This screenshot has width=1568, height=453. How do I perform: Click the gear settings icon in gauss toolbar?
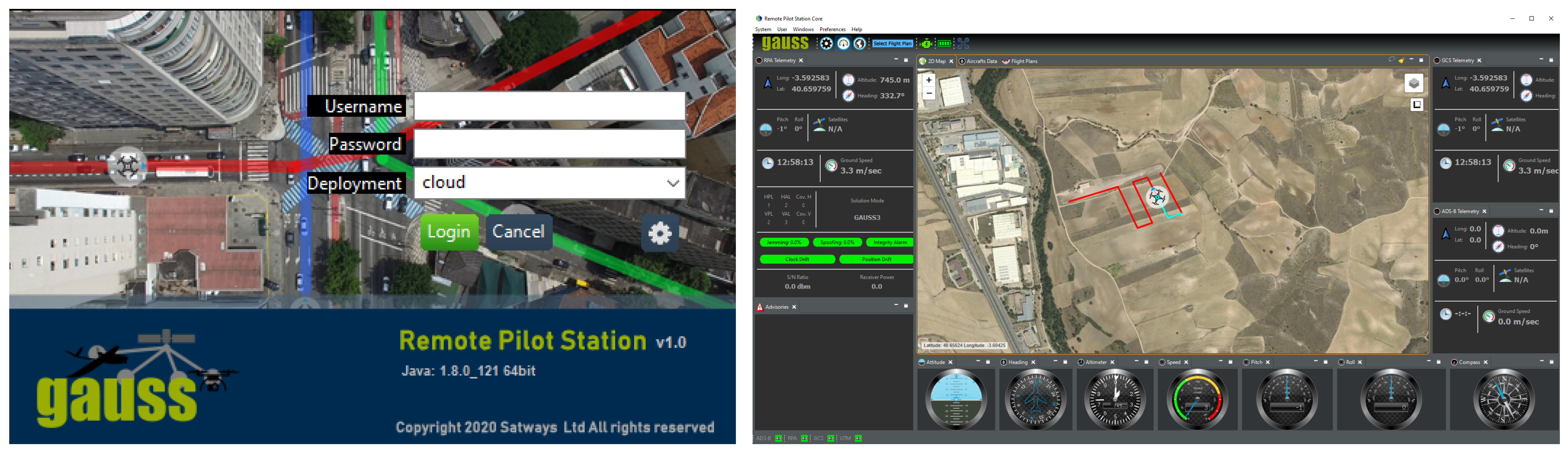[x=826, y=44]
